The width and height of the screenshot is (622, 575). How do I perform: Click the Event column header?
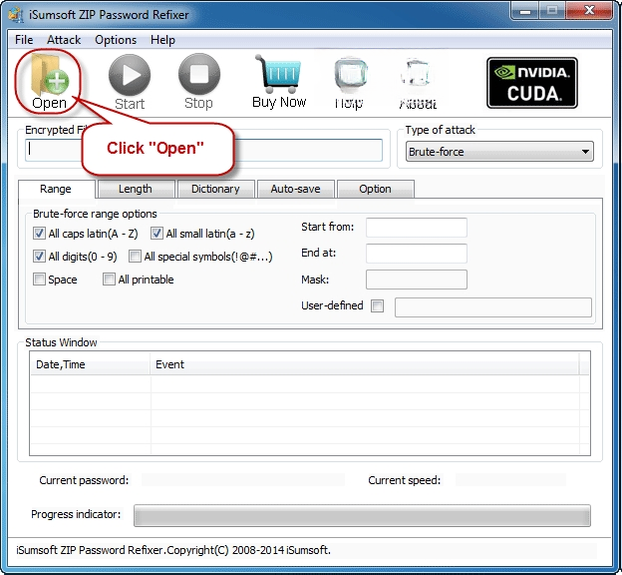pos(364,364)
